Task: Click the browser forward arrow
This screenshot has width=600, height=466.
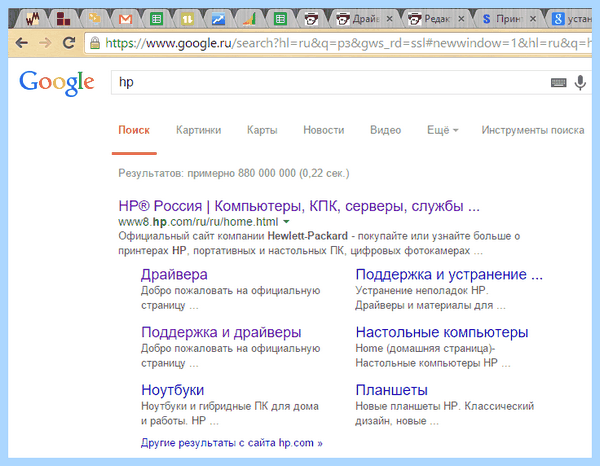Action: (45, 43)
